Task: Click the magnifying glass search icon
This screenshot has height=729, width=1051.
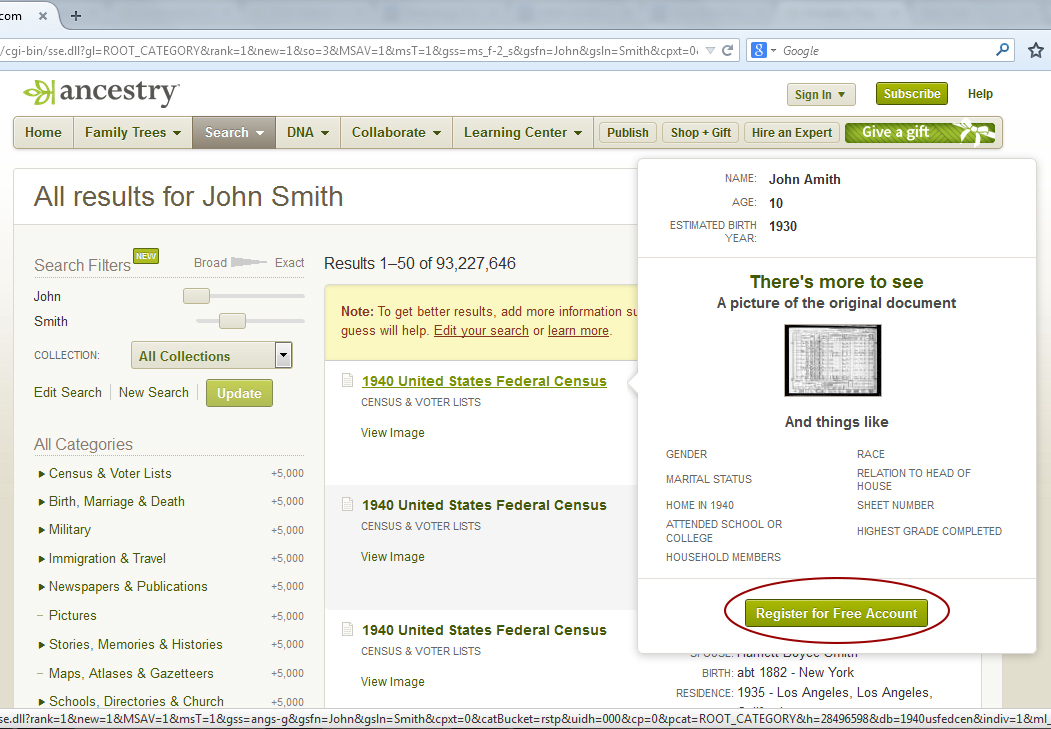Action: click(x=1002, y=48)
